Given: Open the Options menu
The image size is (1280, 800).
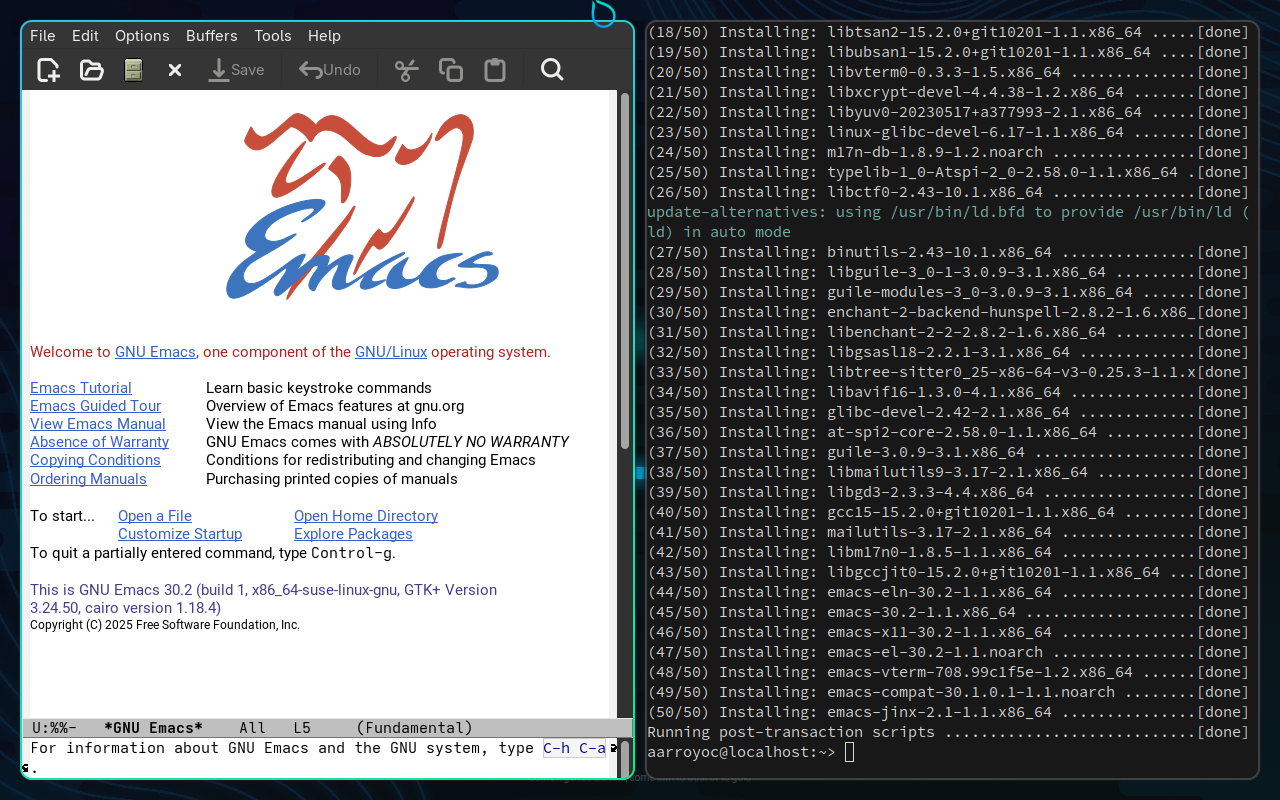Looking at the screenshot, I should coord(142,36).
